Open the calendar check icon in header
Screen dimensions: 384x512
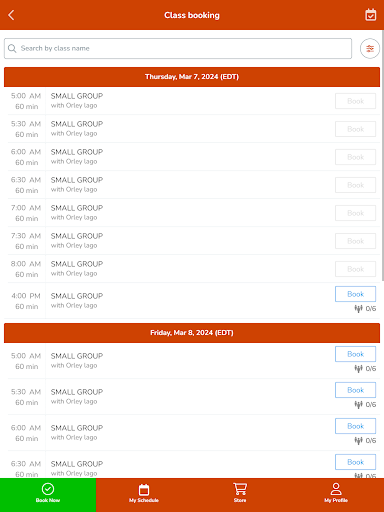click(370, 15)
